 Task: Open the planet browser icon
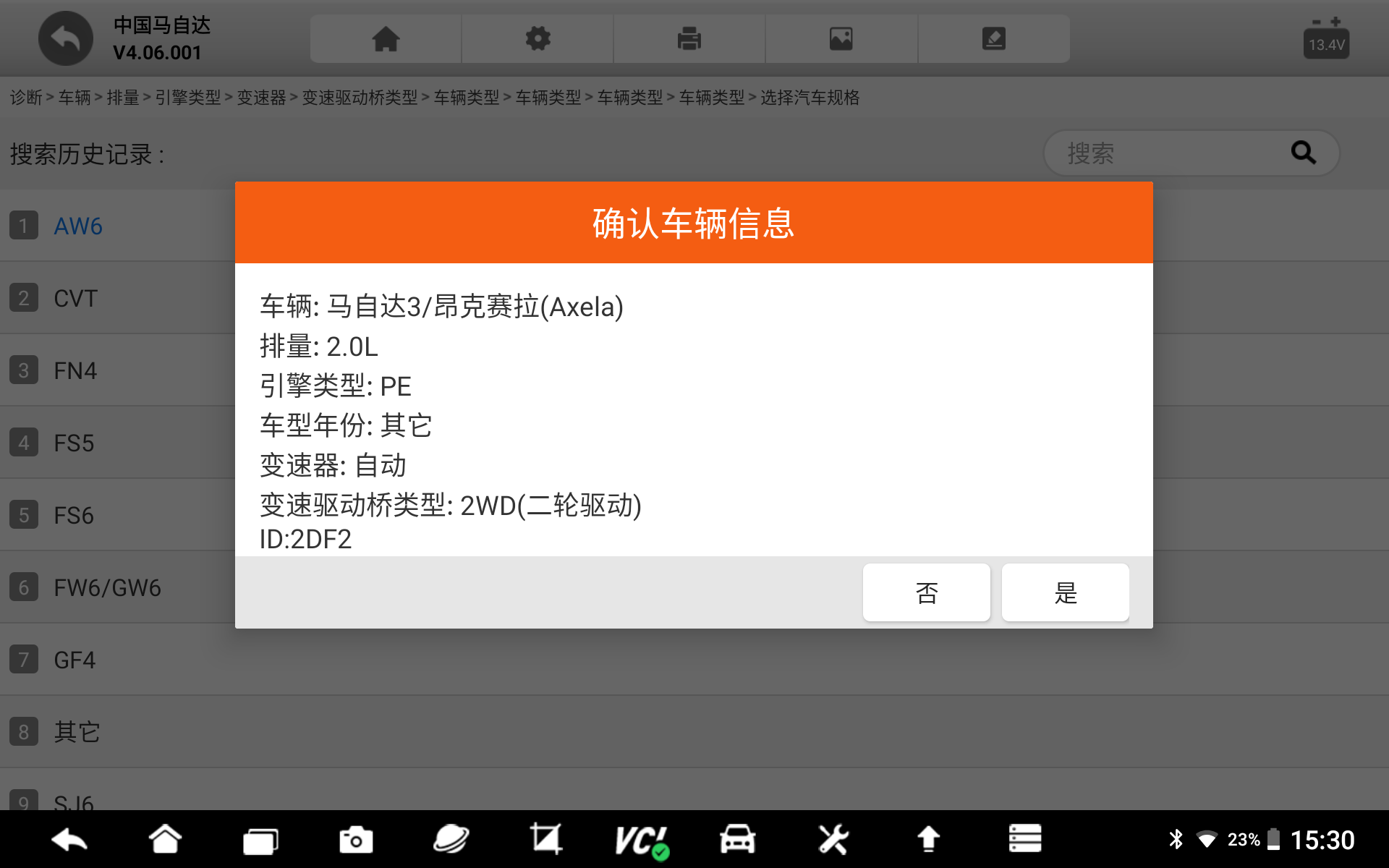point(451,840)
